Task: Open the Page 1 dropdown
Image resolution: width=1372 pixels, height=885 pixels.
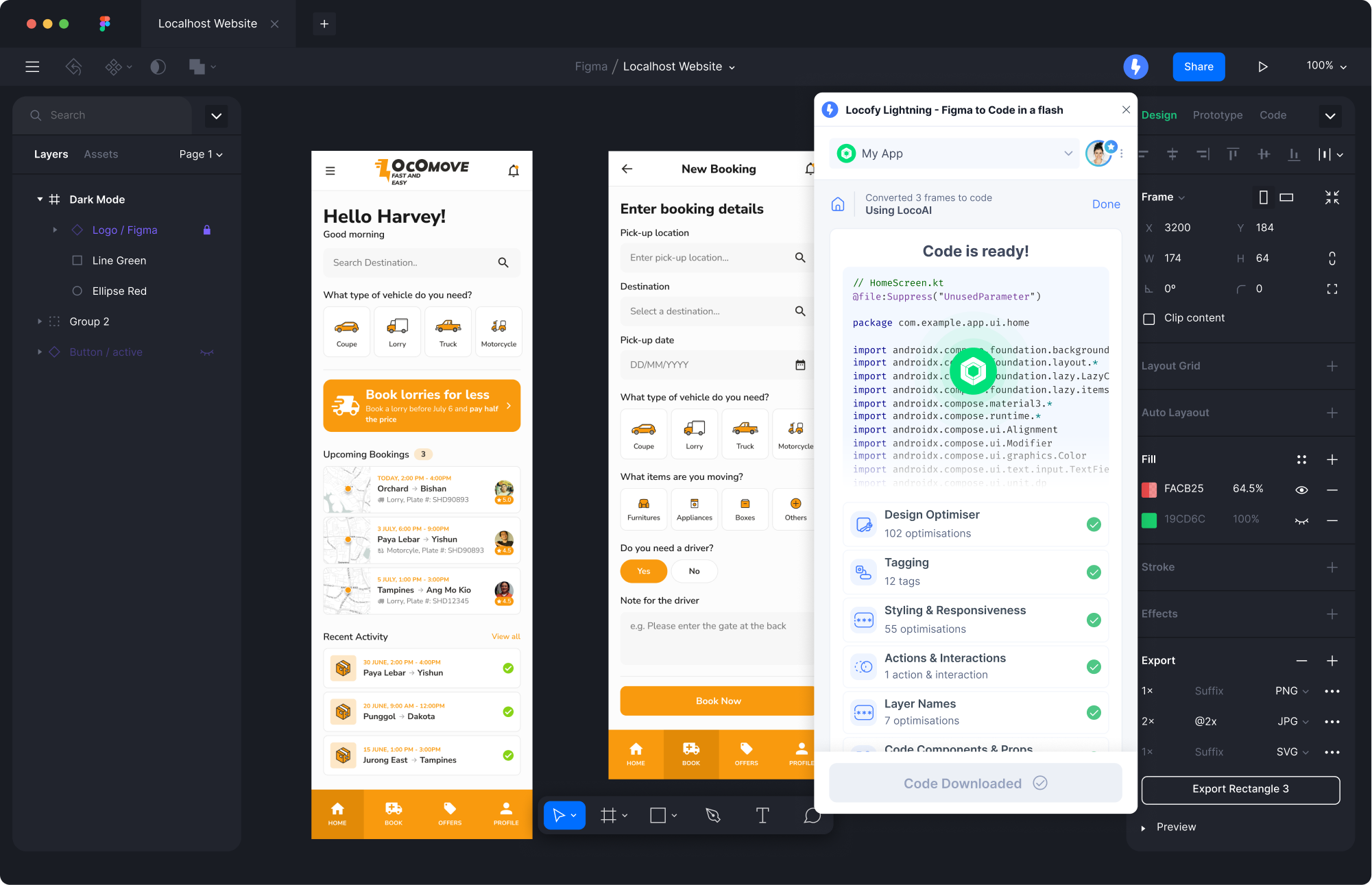Action: pos(201,154)
